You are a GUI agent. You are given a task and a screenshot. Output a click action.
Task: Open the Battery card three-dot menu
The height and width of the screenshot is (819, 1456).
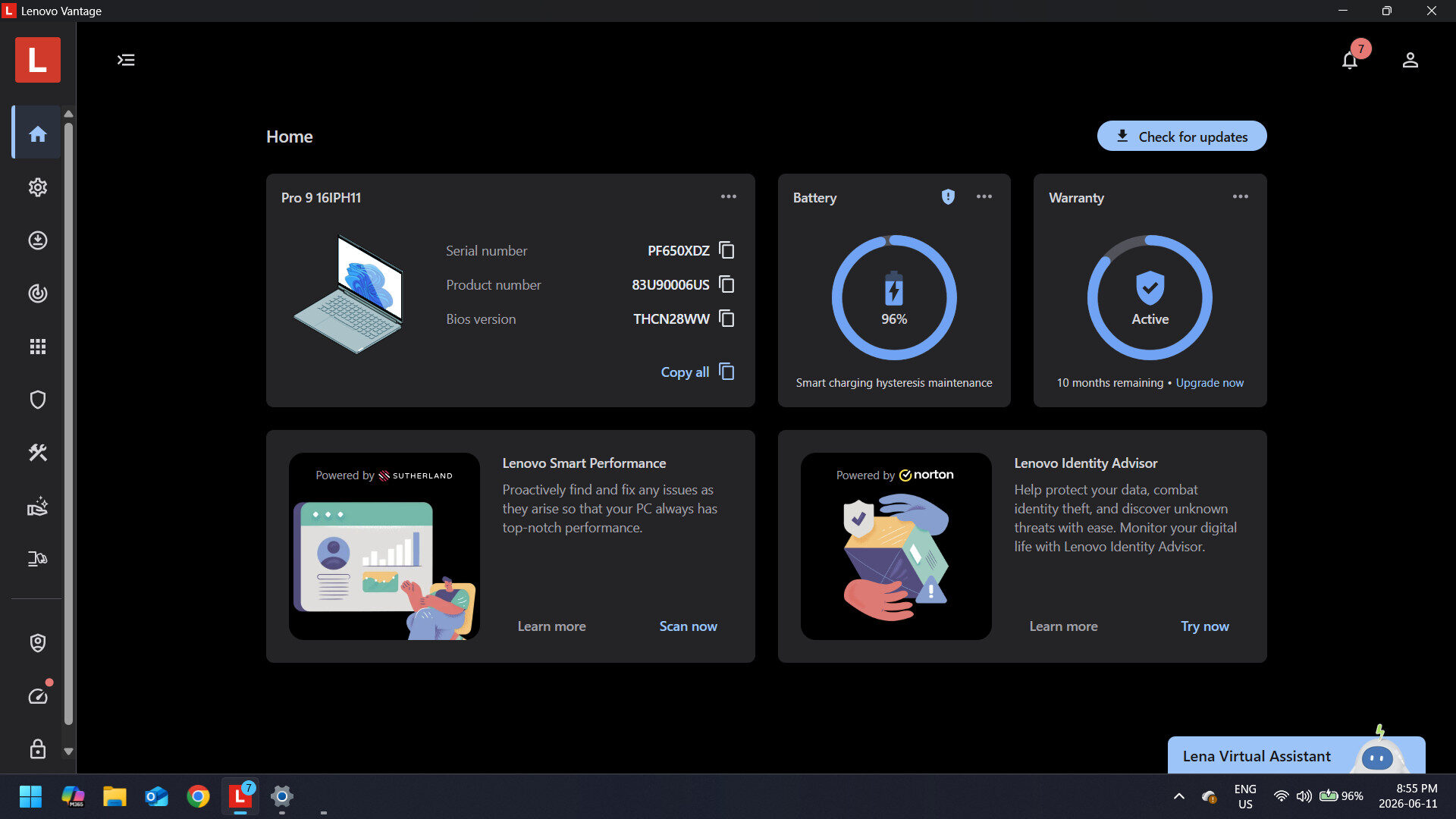[x=984, y=196]
